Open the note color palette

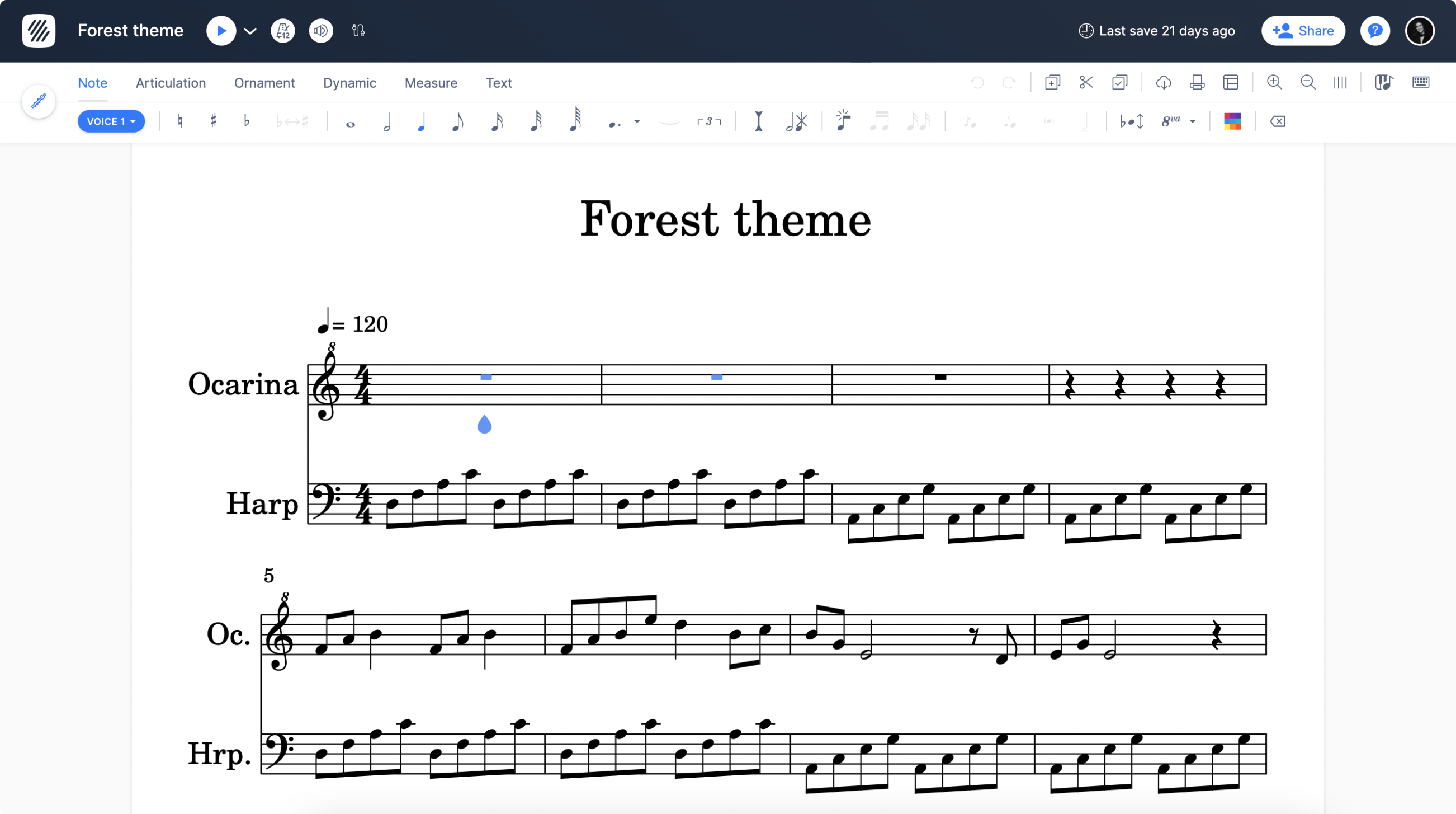pos(1233,121)
